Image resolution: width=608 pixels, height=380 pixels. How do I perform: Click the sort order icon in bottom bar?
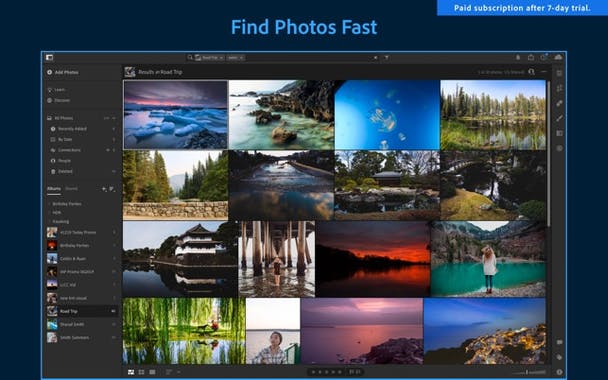pos(169,372)
